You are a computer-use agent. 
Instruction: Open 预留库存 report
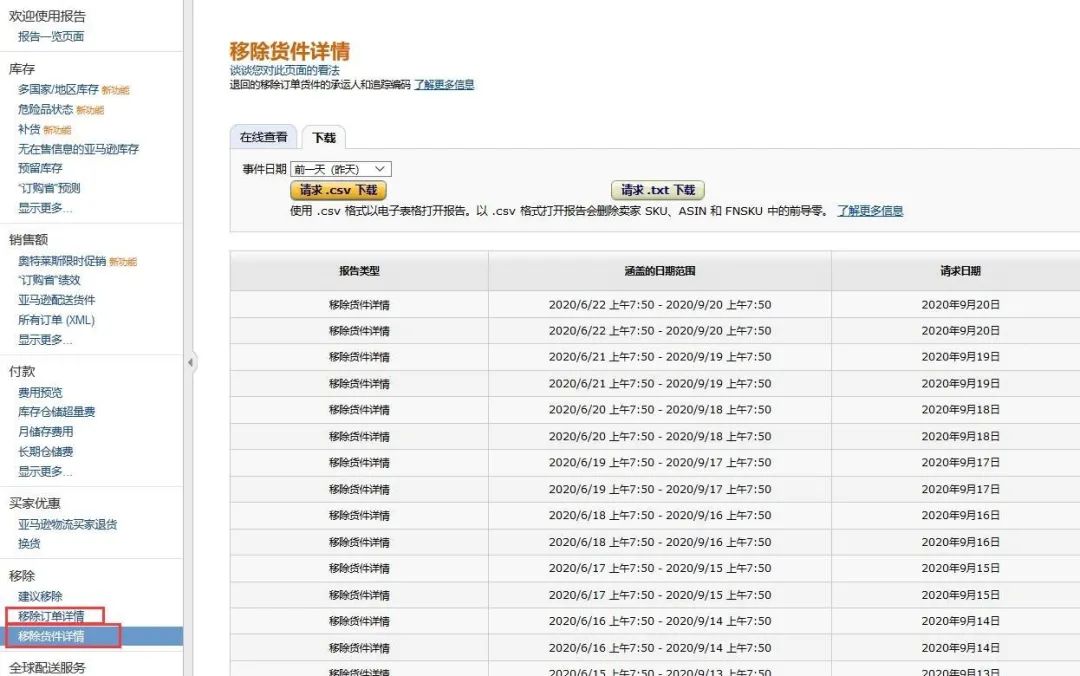coord(40,168)
